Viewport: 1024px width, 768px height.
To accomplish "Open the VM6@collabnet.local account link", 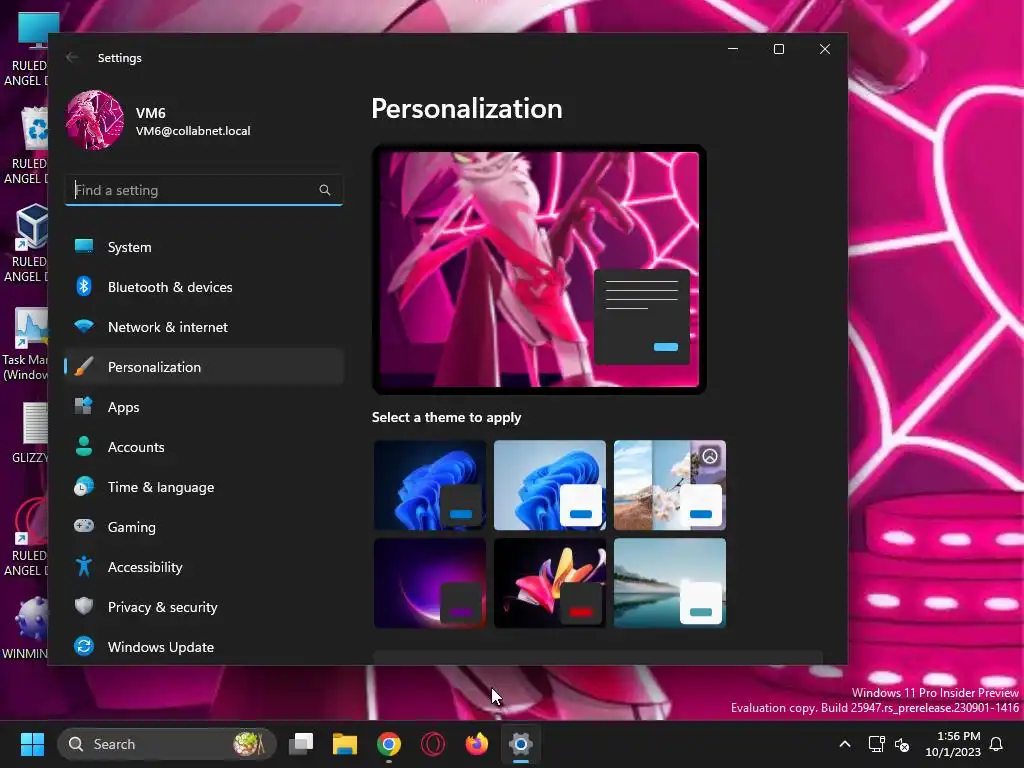I will (193, 131).
